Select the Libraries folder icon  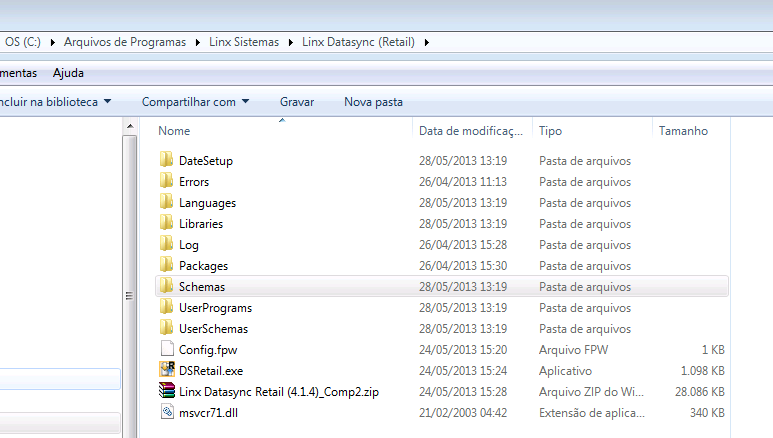(x=167, y=222)
